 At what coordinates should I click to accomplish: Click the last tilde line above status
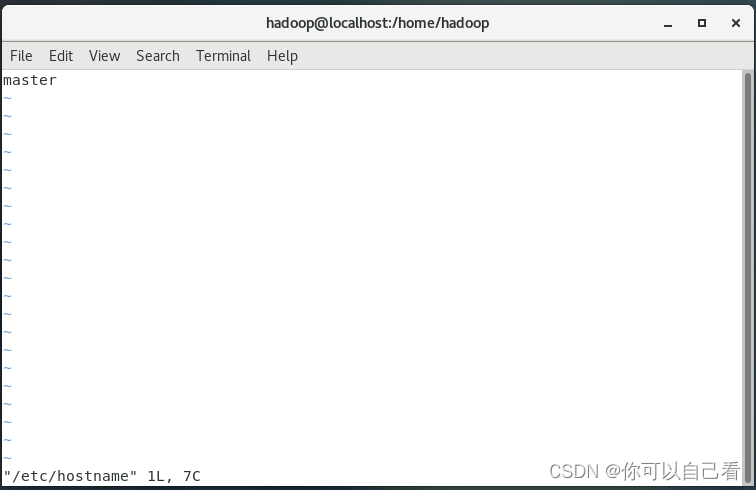[x=7, y=458]
